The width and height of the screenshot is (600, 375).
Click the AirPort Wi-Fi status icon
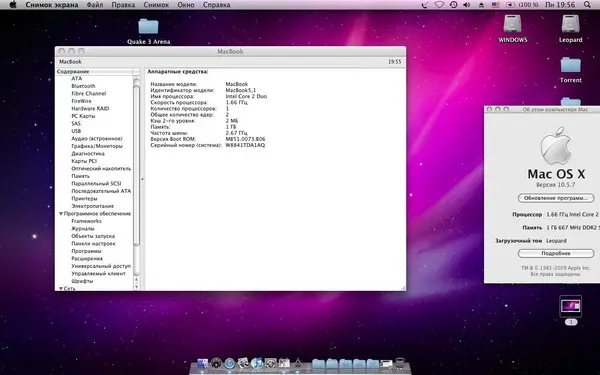(439, 5)
